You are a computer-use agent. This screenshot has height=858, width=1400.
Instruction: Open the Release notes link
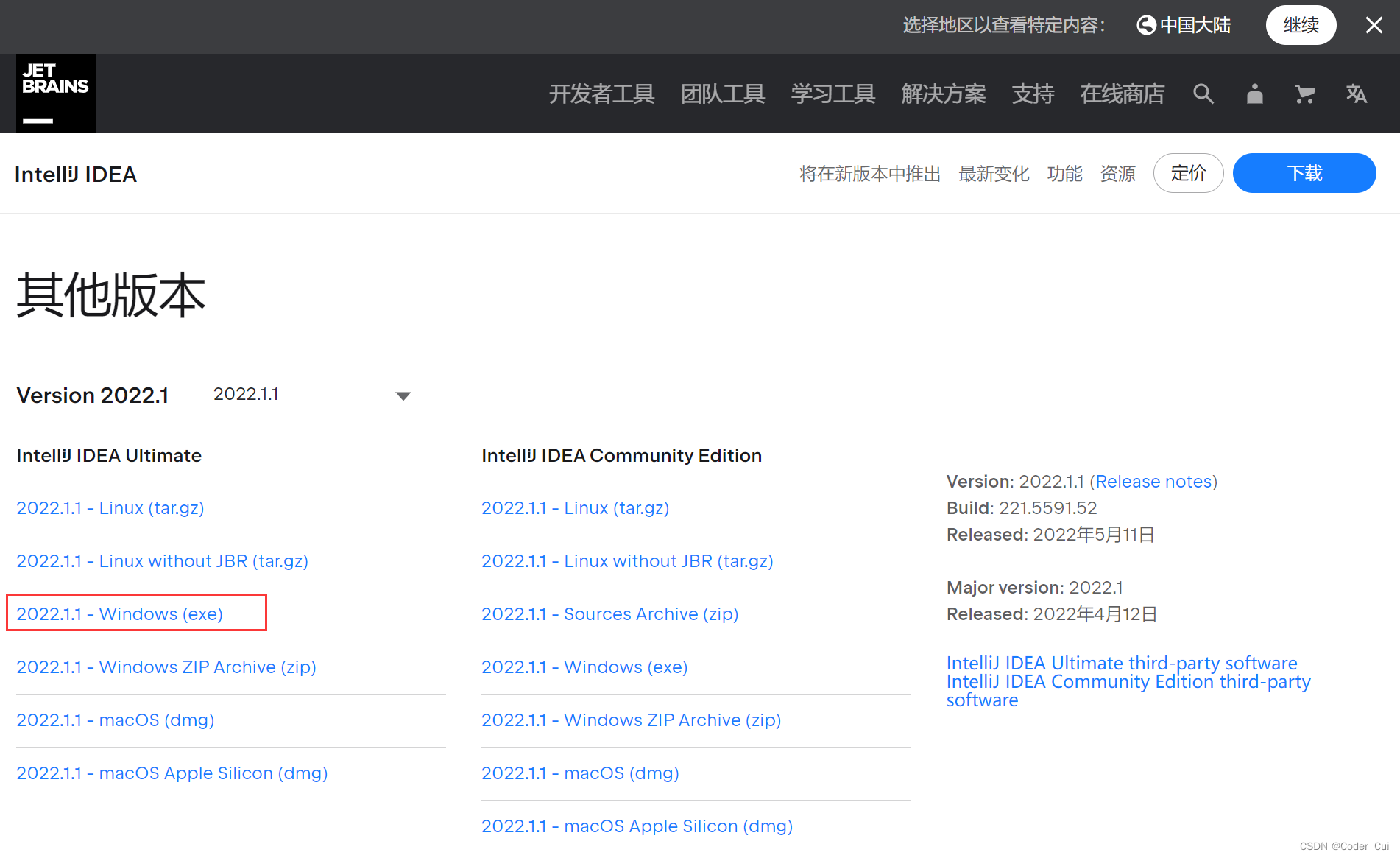tap(1153, 482)
